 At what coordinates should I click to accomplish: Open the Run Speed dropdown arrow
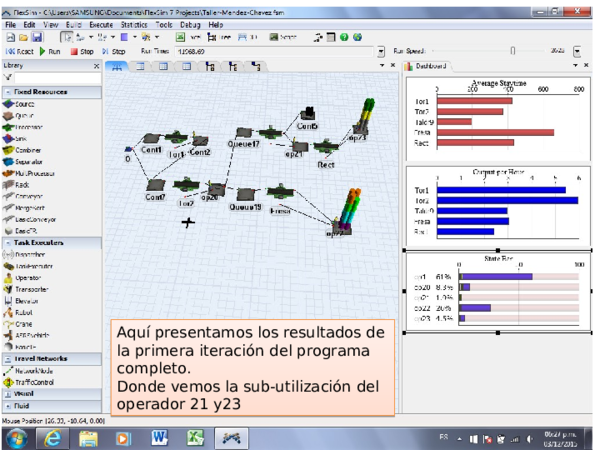(x=577, y=51)
